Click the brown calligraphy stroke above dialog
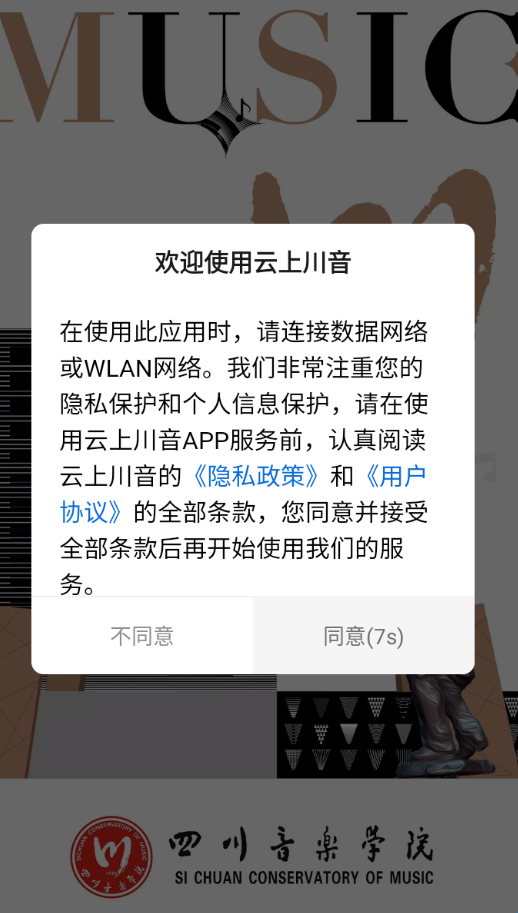This screenshot has width=518, height=913. tap(372, 197)
